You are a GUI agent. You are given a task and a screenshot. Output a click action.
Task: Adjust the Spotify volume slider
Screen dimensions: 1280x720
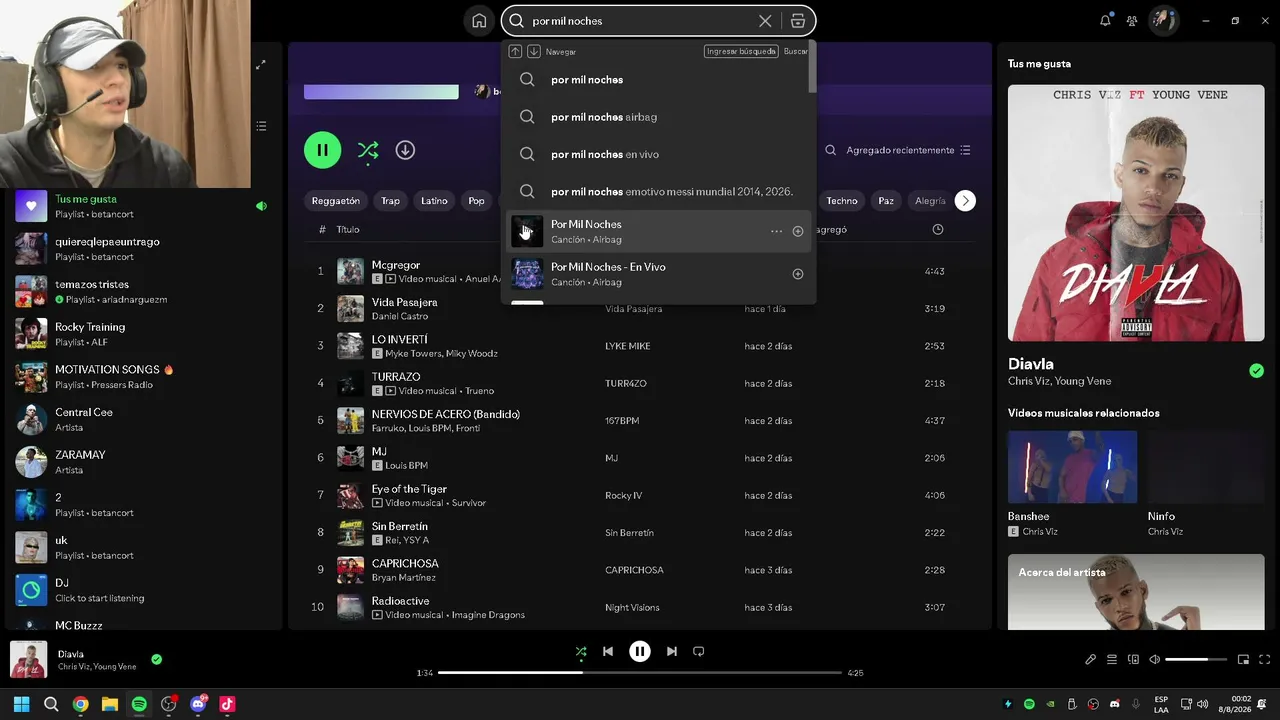pos(1196,660)
